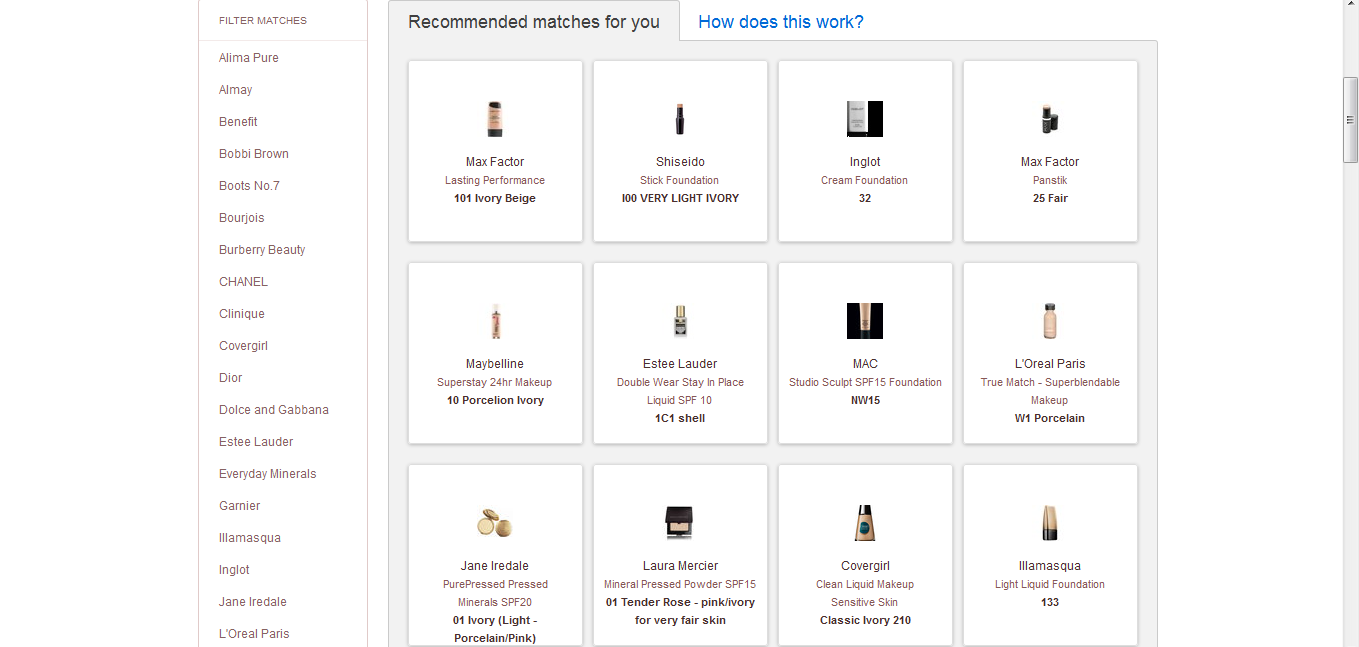Open Illamasqua Light Liquid Foundation link
The image size is (1359, 647).
coord(1050,584)
